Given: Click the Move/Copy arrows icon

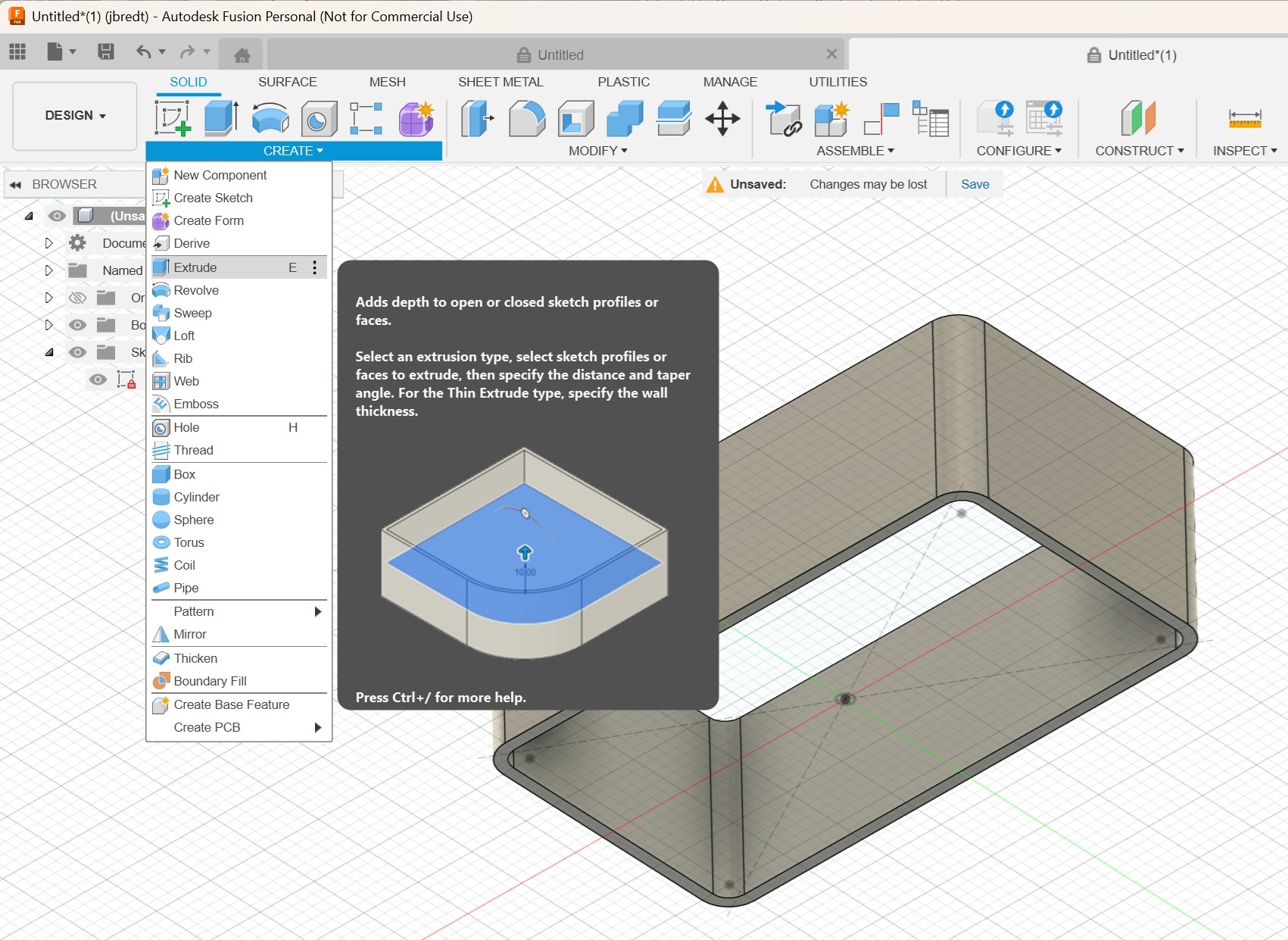Looking at the screenshot, I should [x=722, y=119].
